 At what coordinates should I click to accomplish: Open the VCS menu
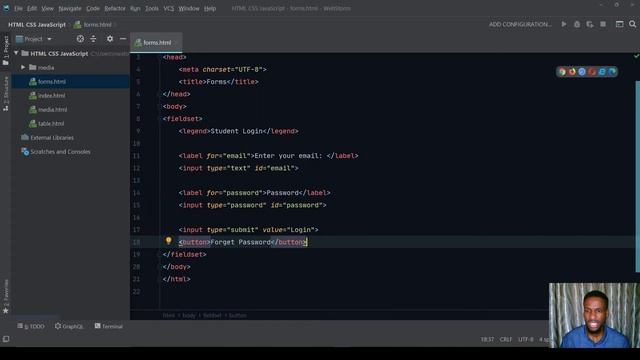[169, 8]
